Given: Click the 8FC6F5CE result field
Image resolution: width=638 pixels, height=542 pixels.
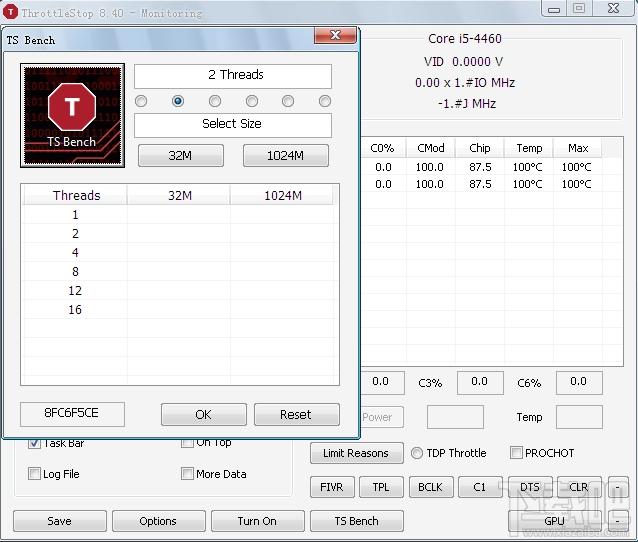Looking at the screenshot, I should point(71,414).
